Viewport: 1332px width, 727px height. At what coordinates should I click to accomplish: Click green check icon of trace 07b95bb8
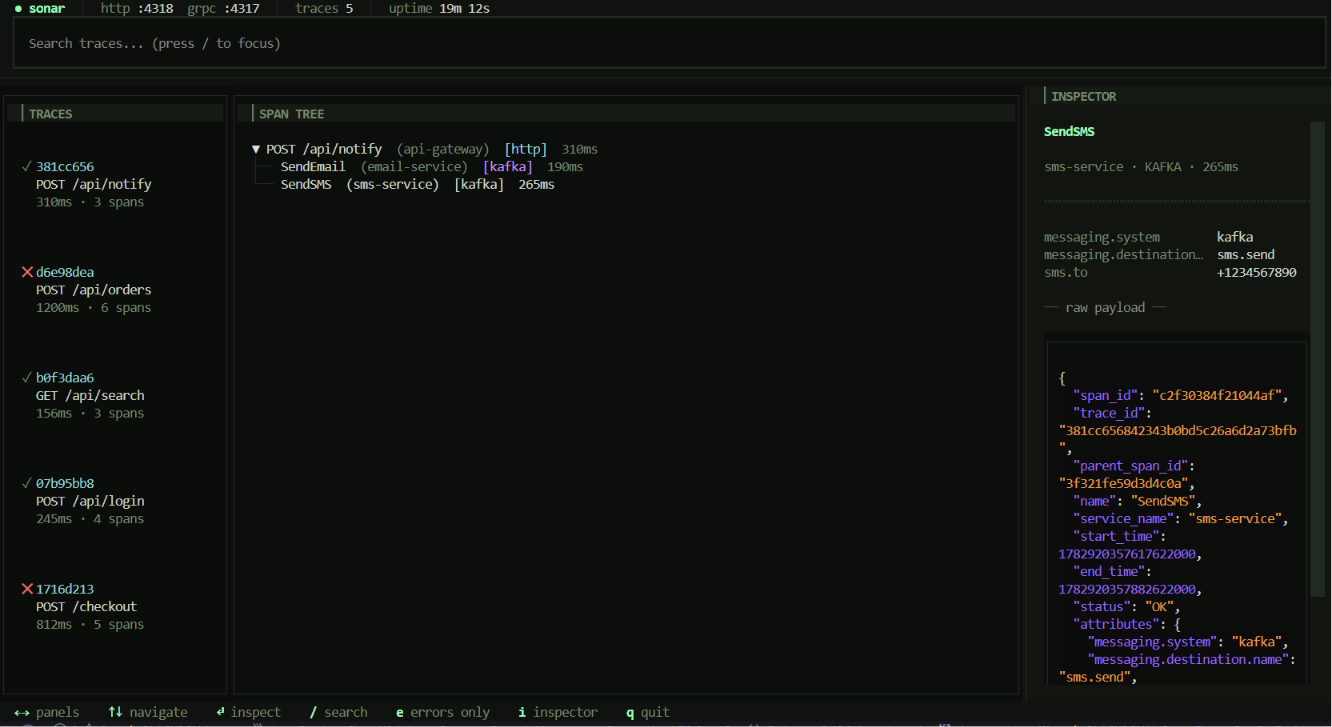point(27,483)
